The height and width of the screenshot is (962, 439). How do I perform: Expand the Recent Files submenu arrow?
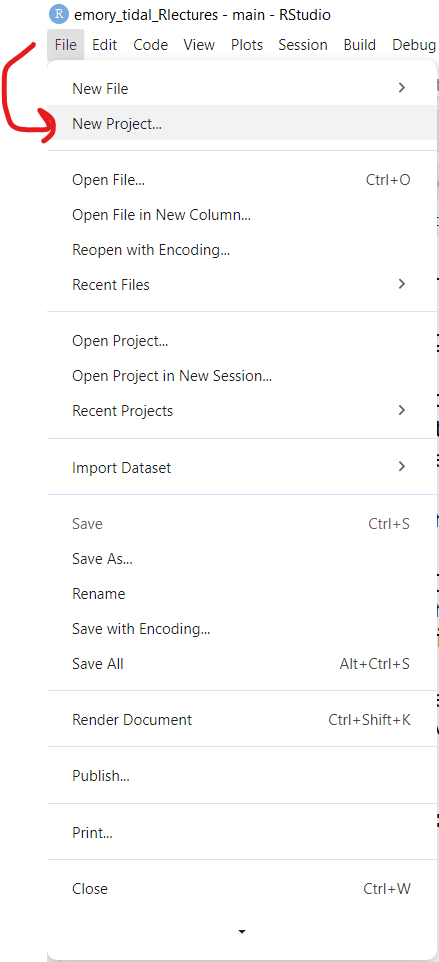[x=402, y=284]
